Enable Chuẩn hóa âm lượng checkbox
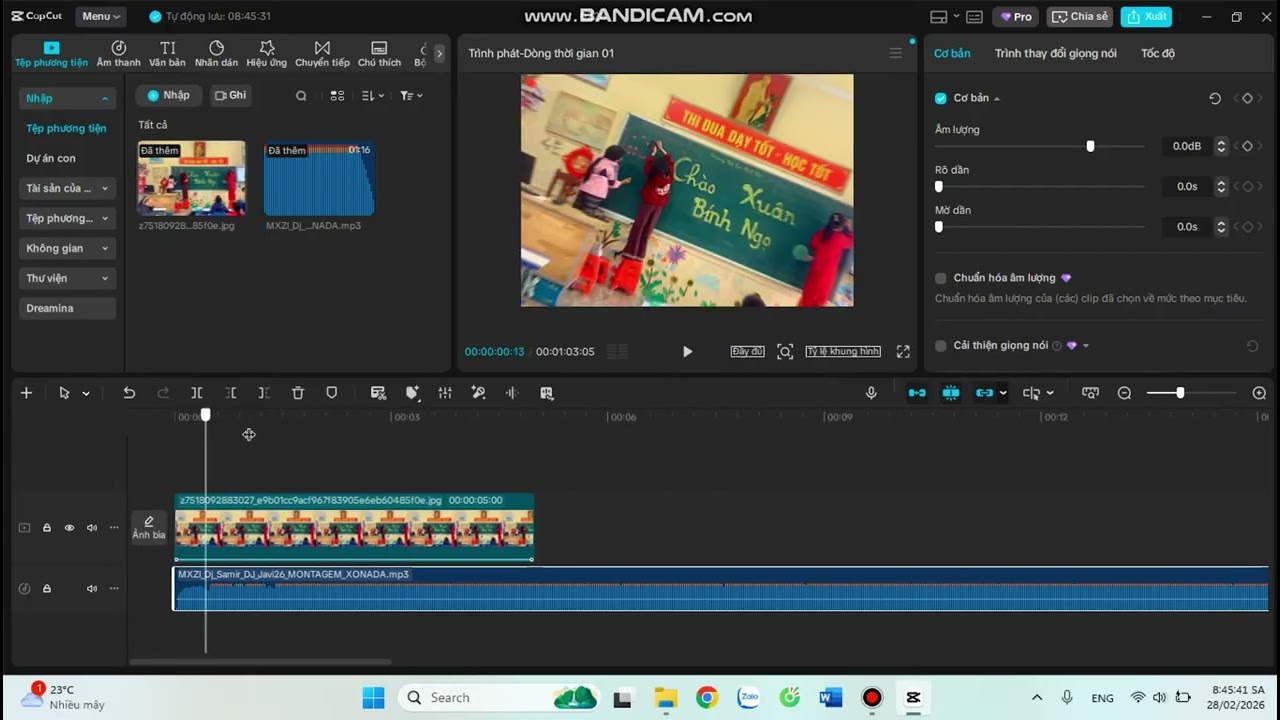 click(940, 278)
